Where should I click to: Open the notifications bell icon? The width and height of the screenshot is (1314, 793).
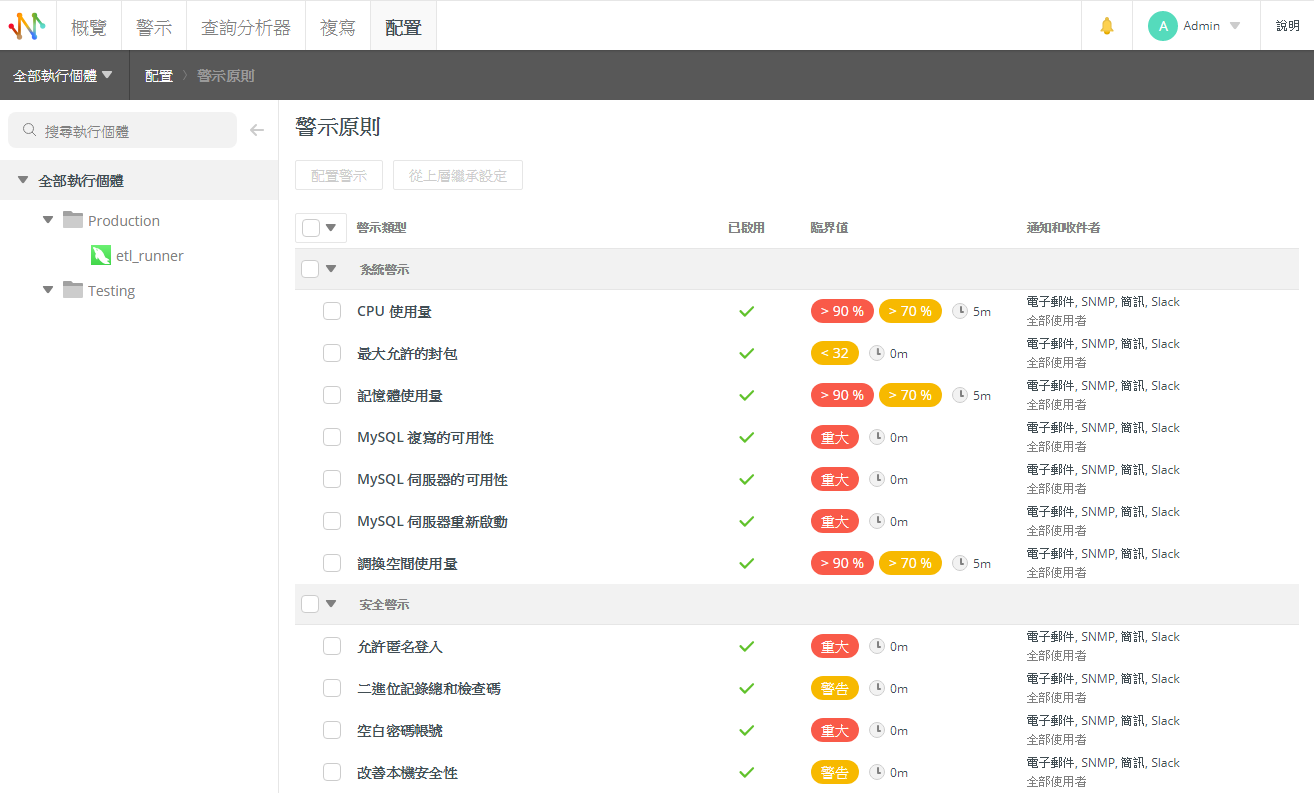tap(1107, 26)
